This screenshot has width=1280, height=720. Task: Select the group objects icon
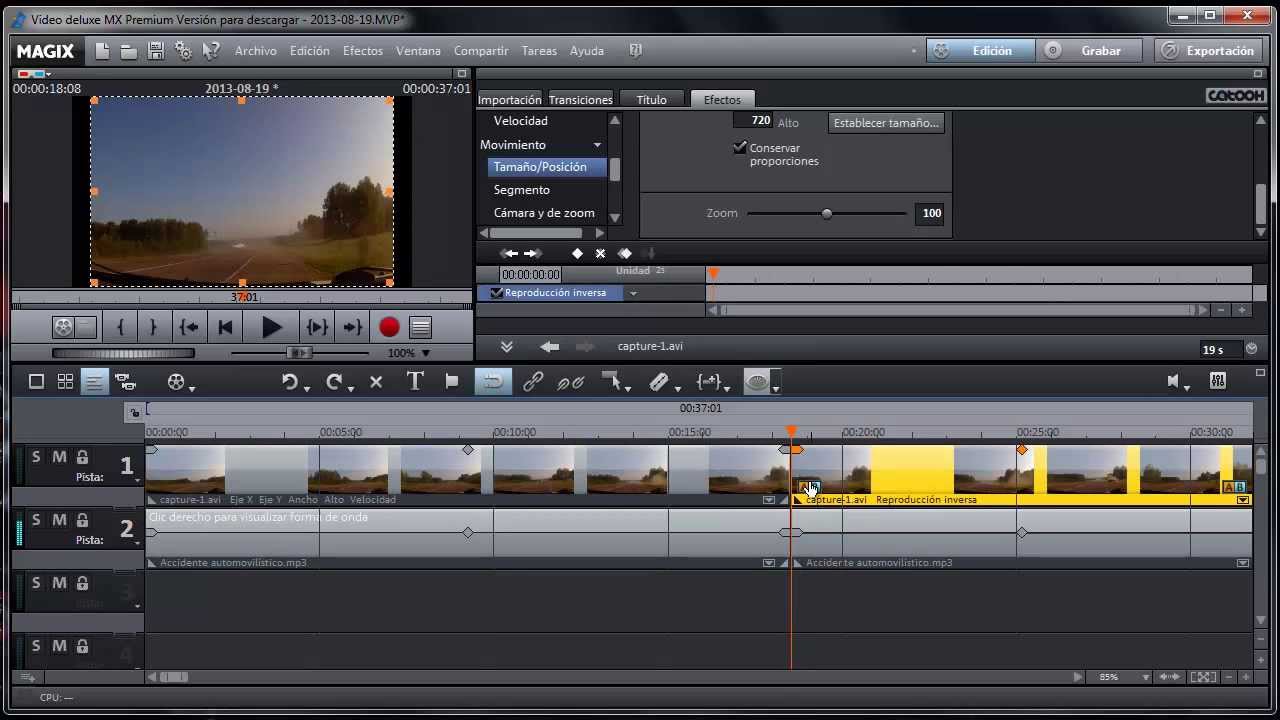(x=533, y=381)
